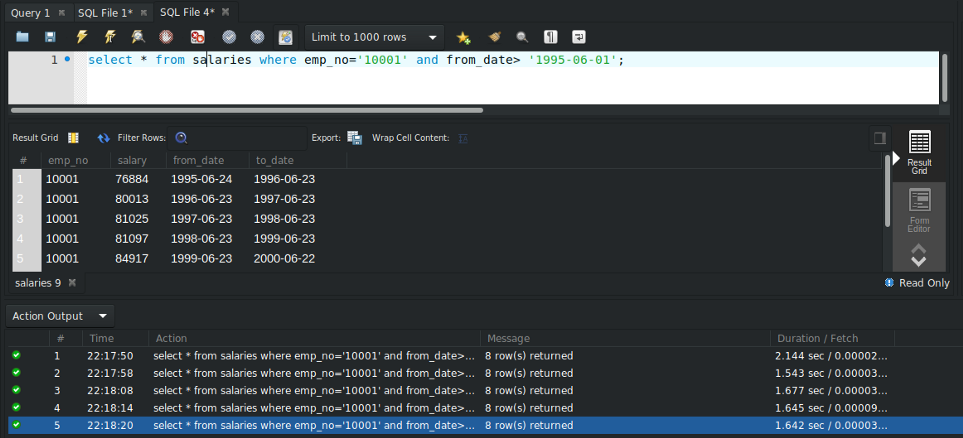This screenshot has width=963, height=438.
Task: Commit transaction checkmark icon
Action: [229, 37]
